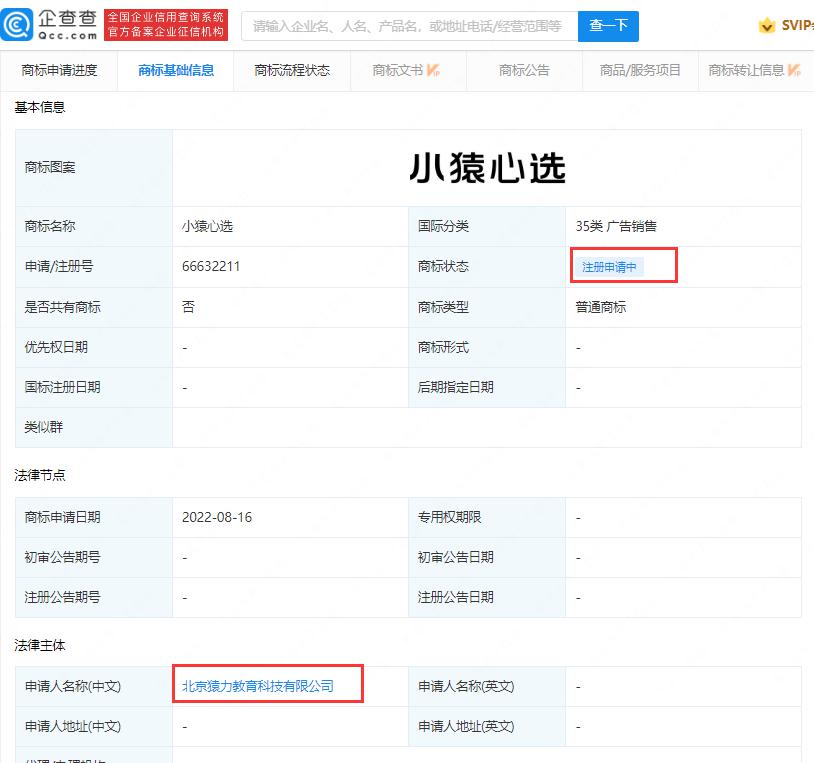Screen dimensions: 814x763
Task: Click the 优先权日期 label
Action: pos(56,347)
